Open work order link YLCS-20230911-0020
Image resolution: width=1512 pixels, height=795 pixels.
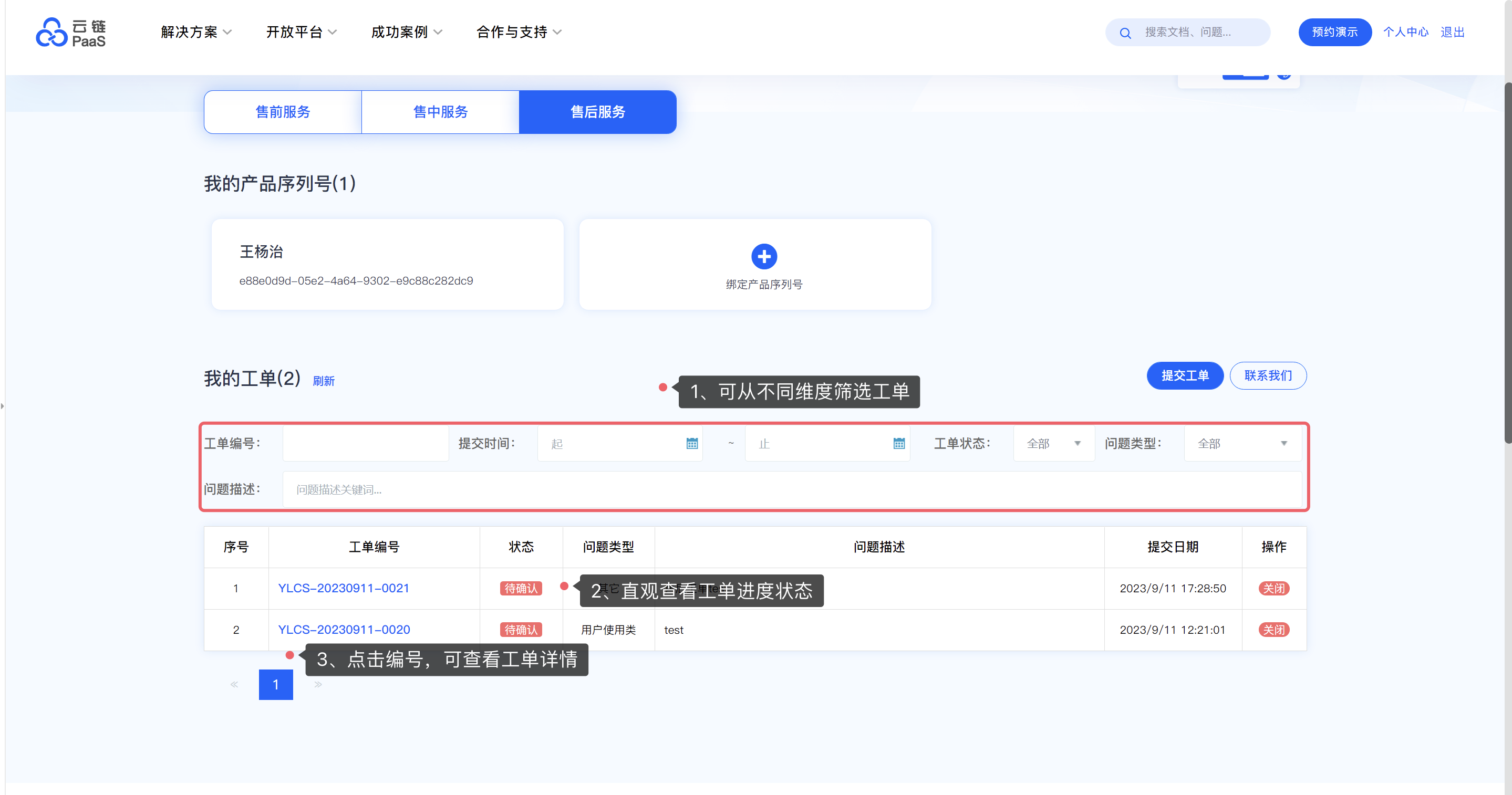point(344,630)
